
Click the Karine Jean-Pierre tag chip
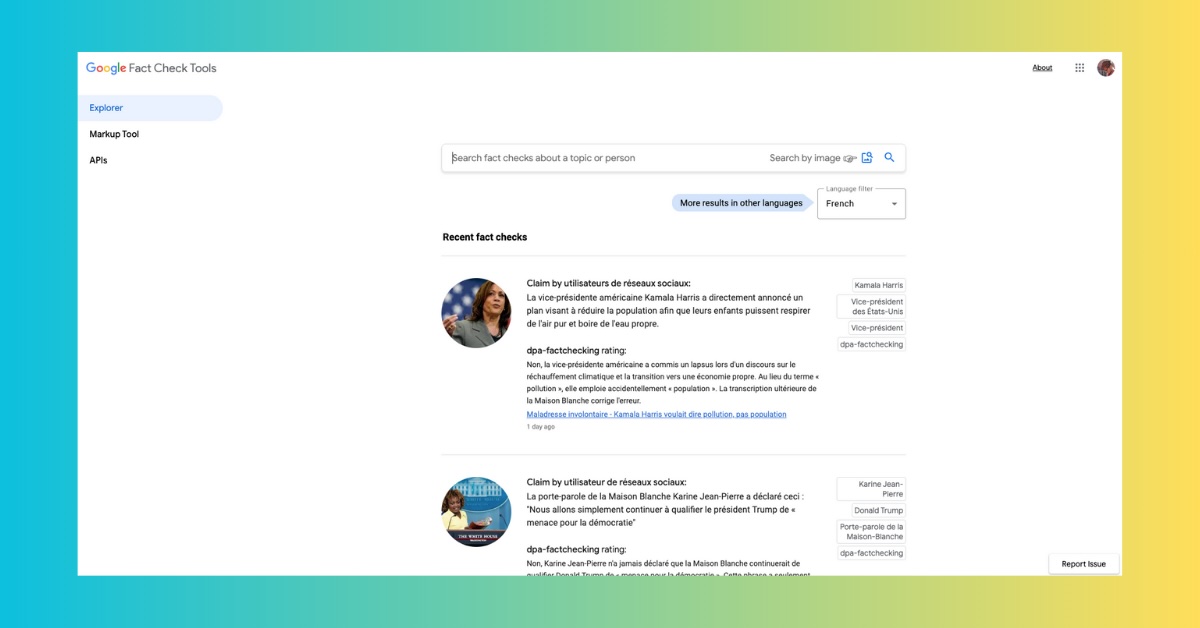pyautogui.click(x=871, y=489)
